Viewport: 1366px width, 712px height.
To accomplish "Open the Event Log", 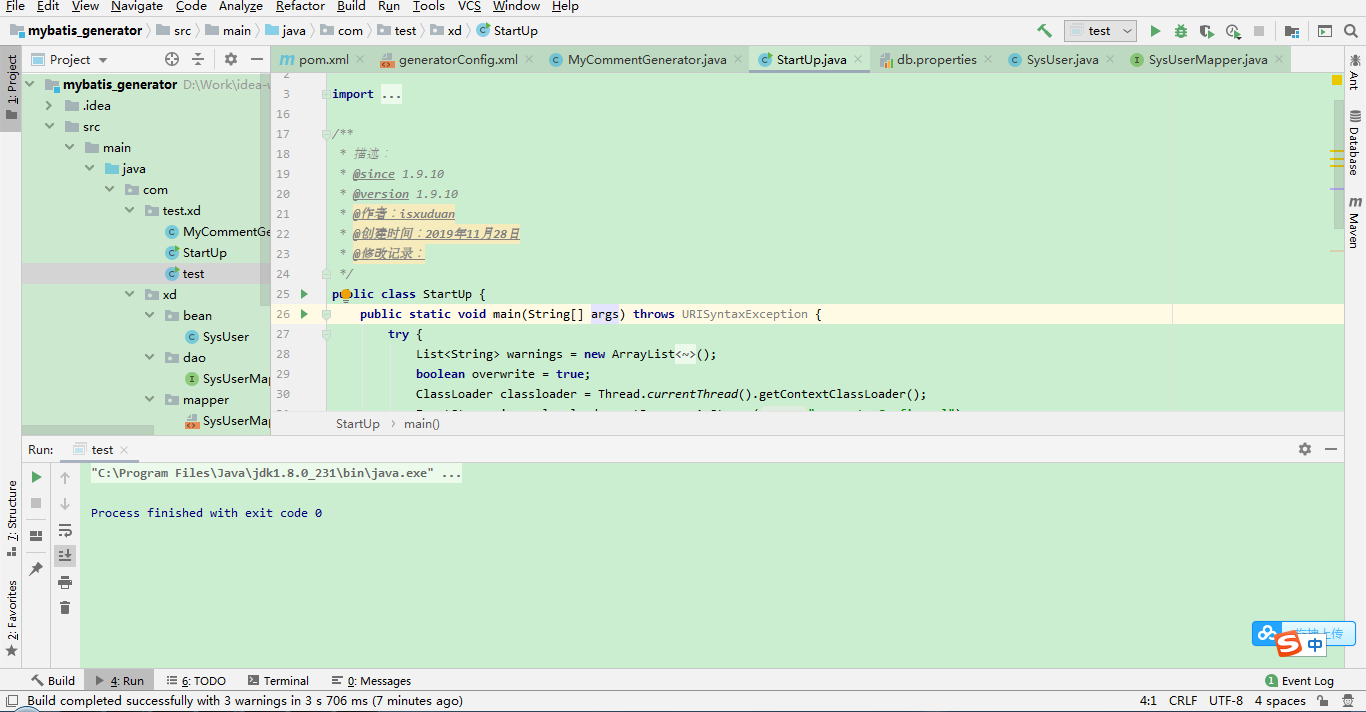I will point(1300,680).
